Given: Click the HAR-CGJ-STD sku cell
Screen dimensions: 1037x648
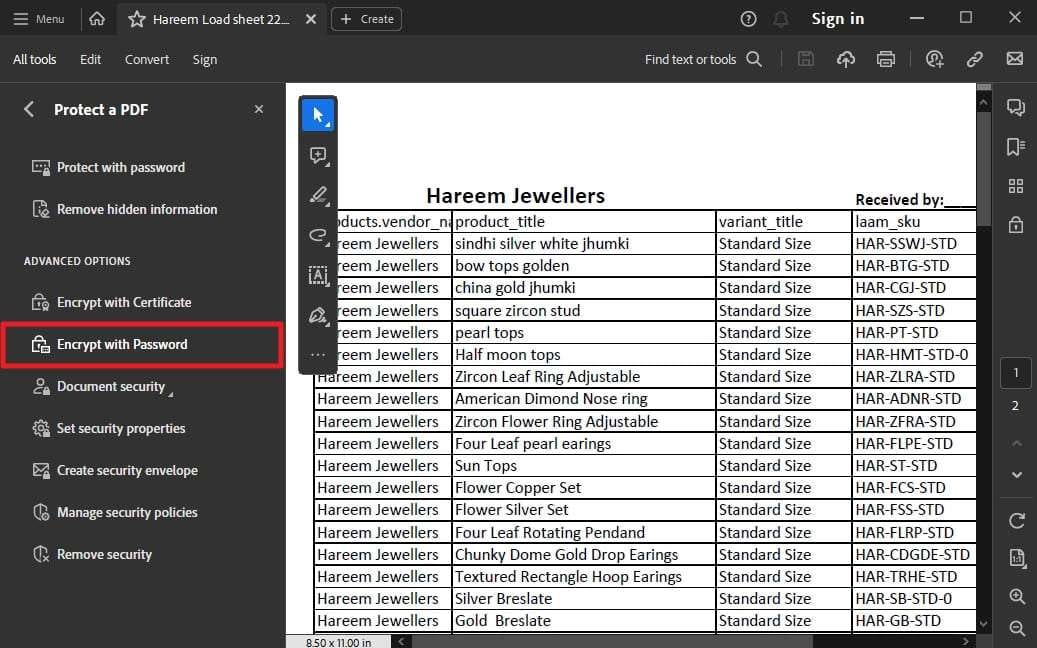Looking at the screenshot, I should 915,288.
